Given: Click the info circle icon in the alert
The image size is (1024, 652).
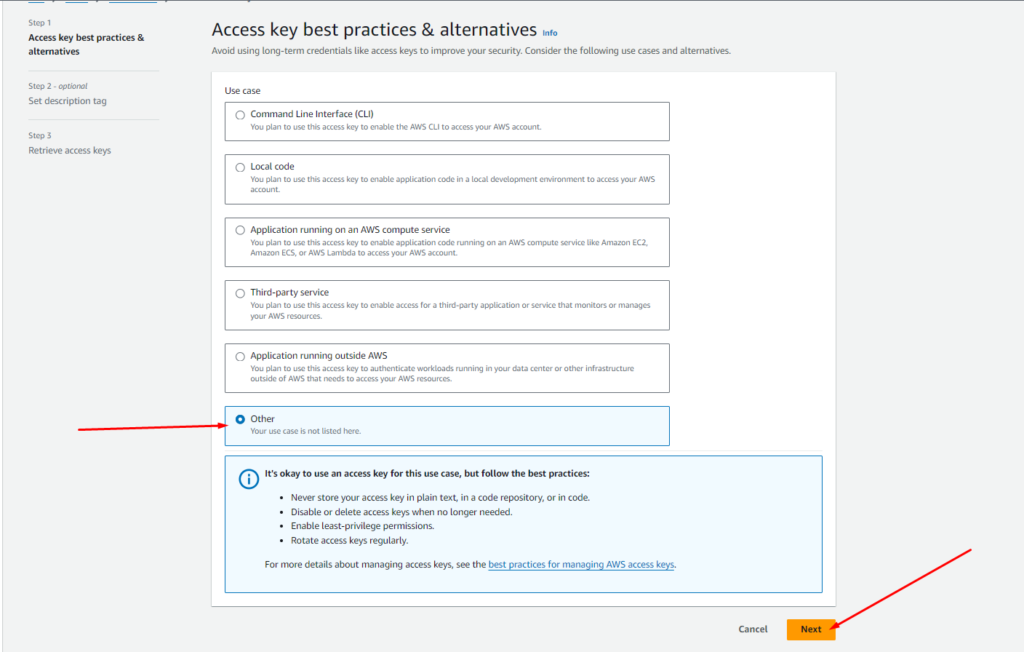Looking at the screenshot, I should (x=249, y=478).
